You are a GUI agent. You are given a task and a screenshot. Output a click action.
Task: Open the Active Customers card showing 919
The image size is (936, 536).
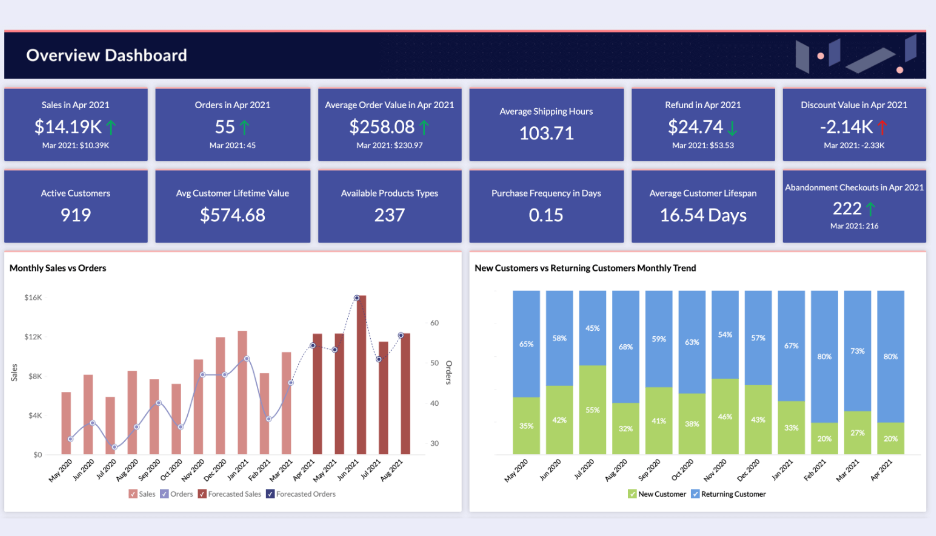click(76, 206)
